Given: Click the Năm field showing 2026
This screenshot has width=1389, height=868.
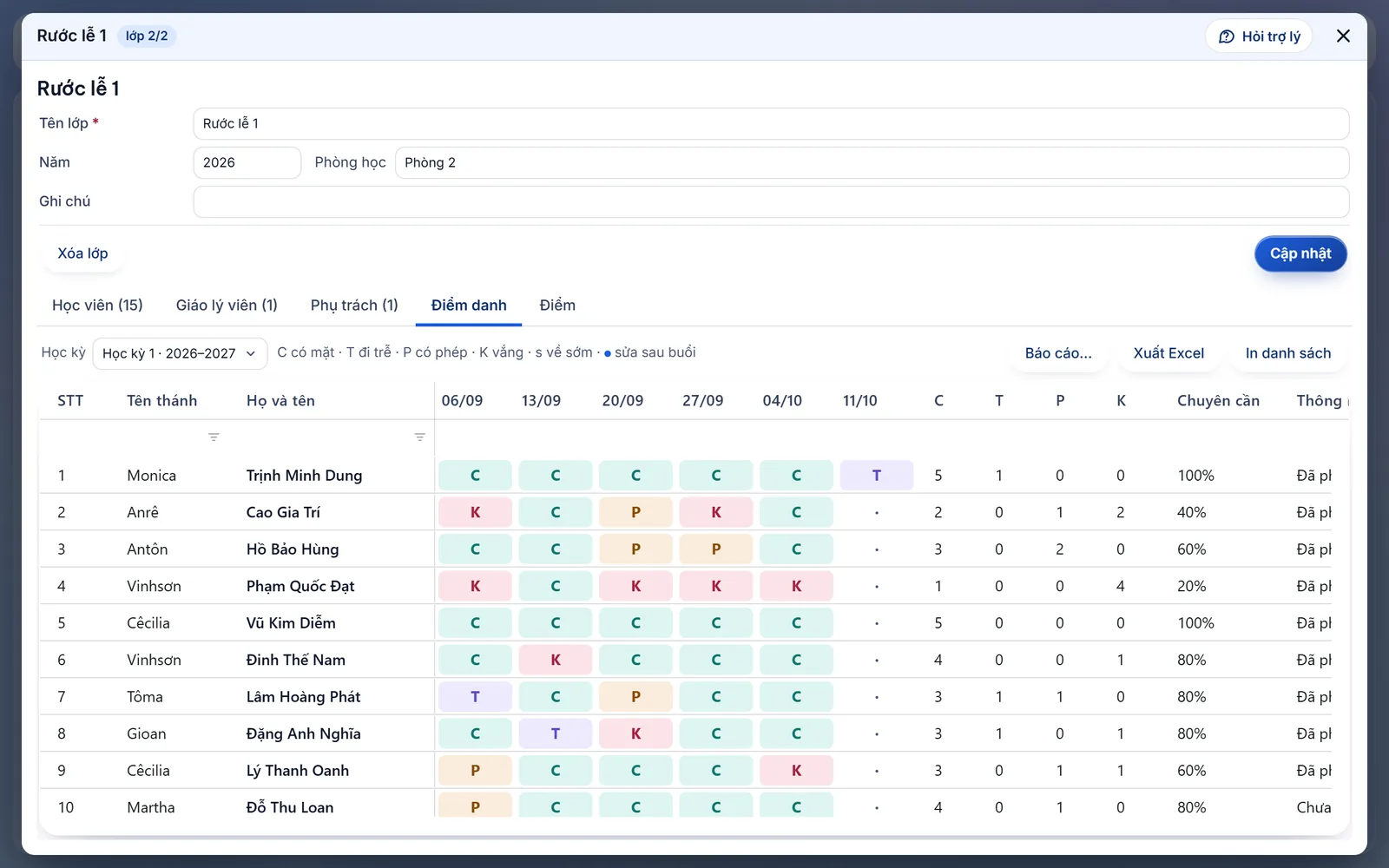Looking at the screenshot, I should click(247, 162).
